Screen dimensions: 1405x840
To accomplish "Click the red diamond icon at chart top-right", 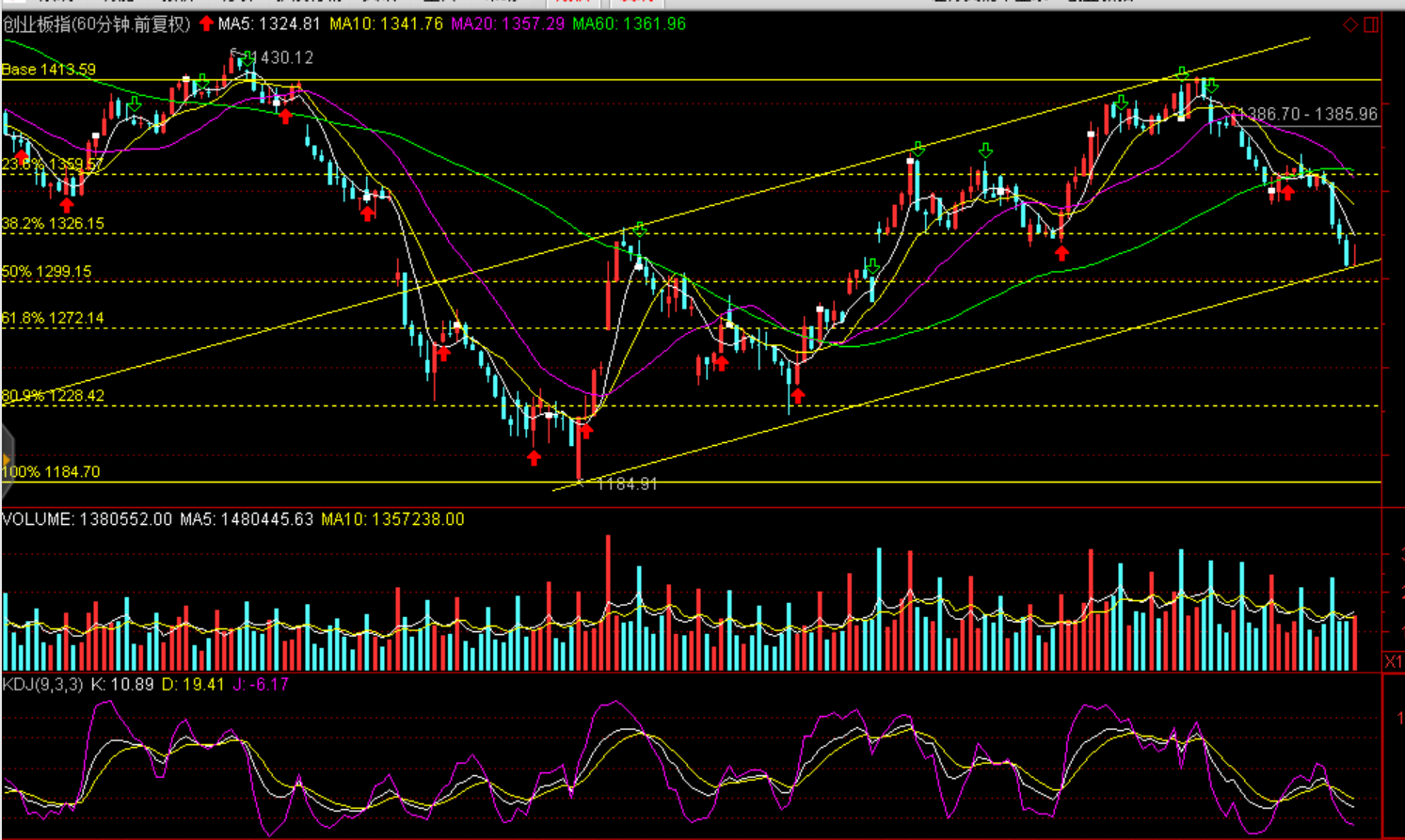I will [x=1350, y=24].
